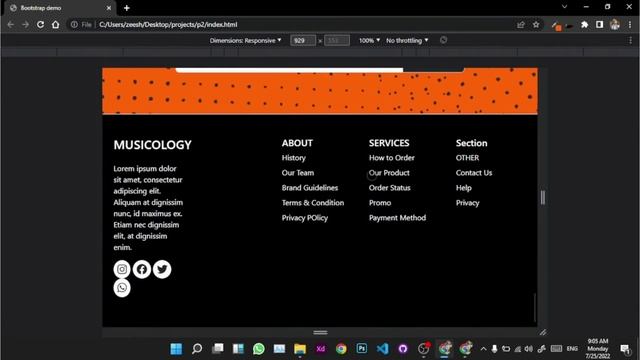Viewport: 640px width, 360px height.
Task: Close the Bootstrap demo tab
Action: [109, 8]
